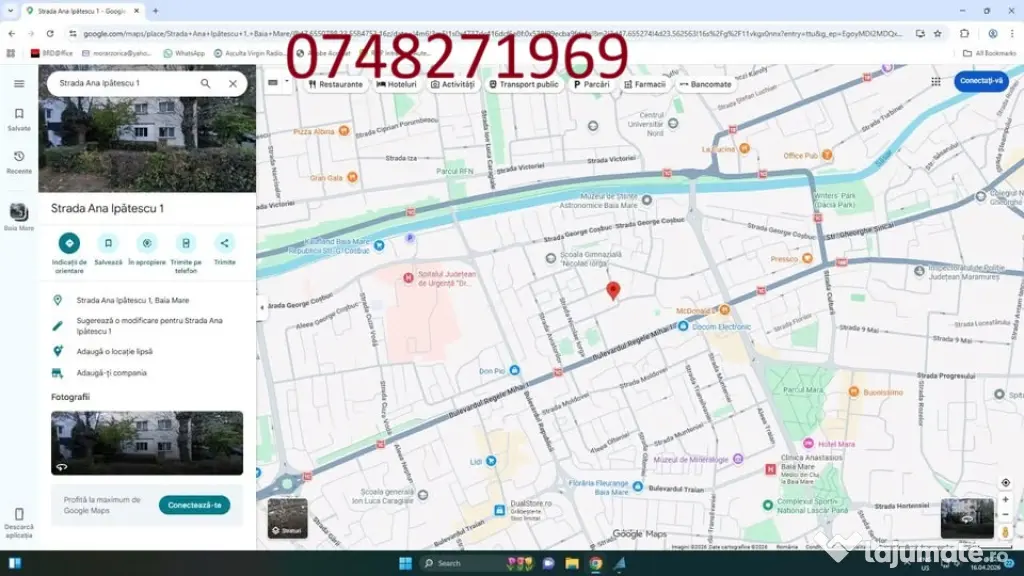Click the Descarcă aplicația phone icon
Screen dimensions: 1024x576
pos(19,514)
